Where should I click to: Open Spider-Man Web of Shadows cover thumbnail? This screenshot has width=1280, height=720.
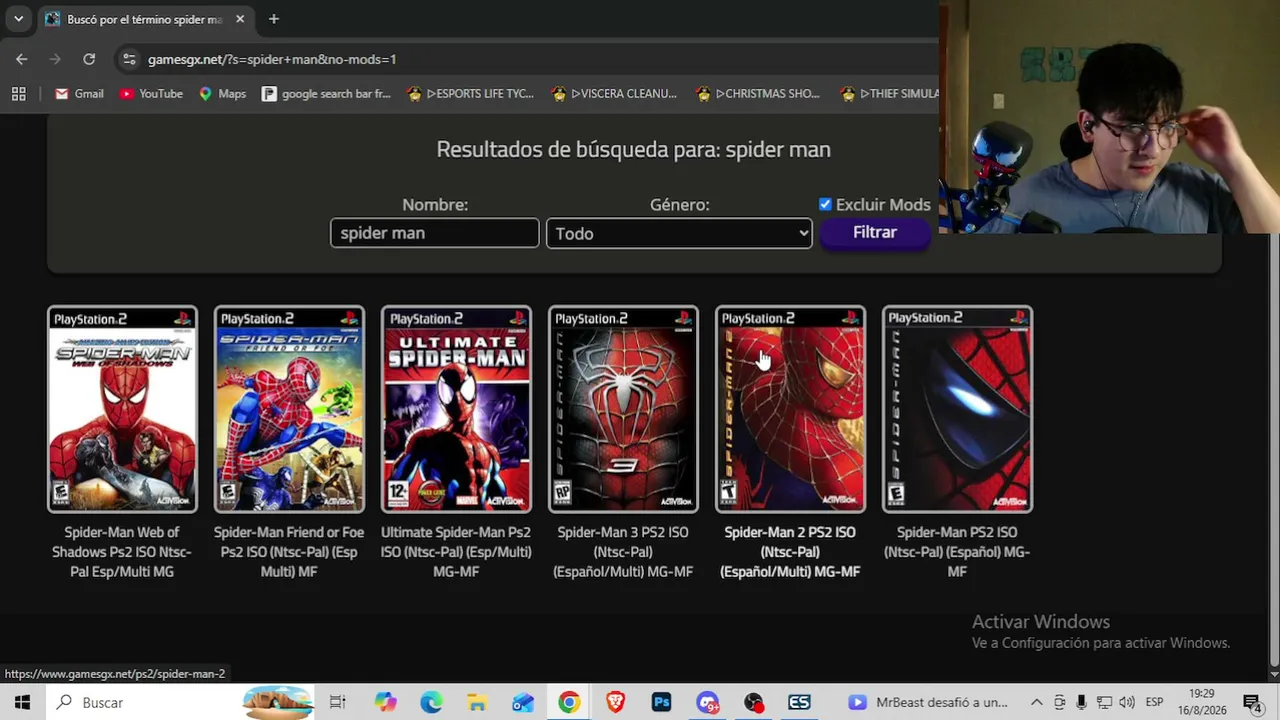point(122,409)
